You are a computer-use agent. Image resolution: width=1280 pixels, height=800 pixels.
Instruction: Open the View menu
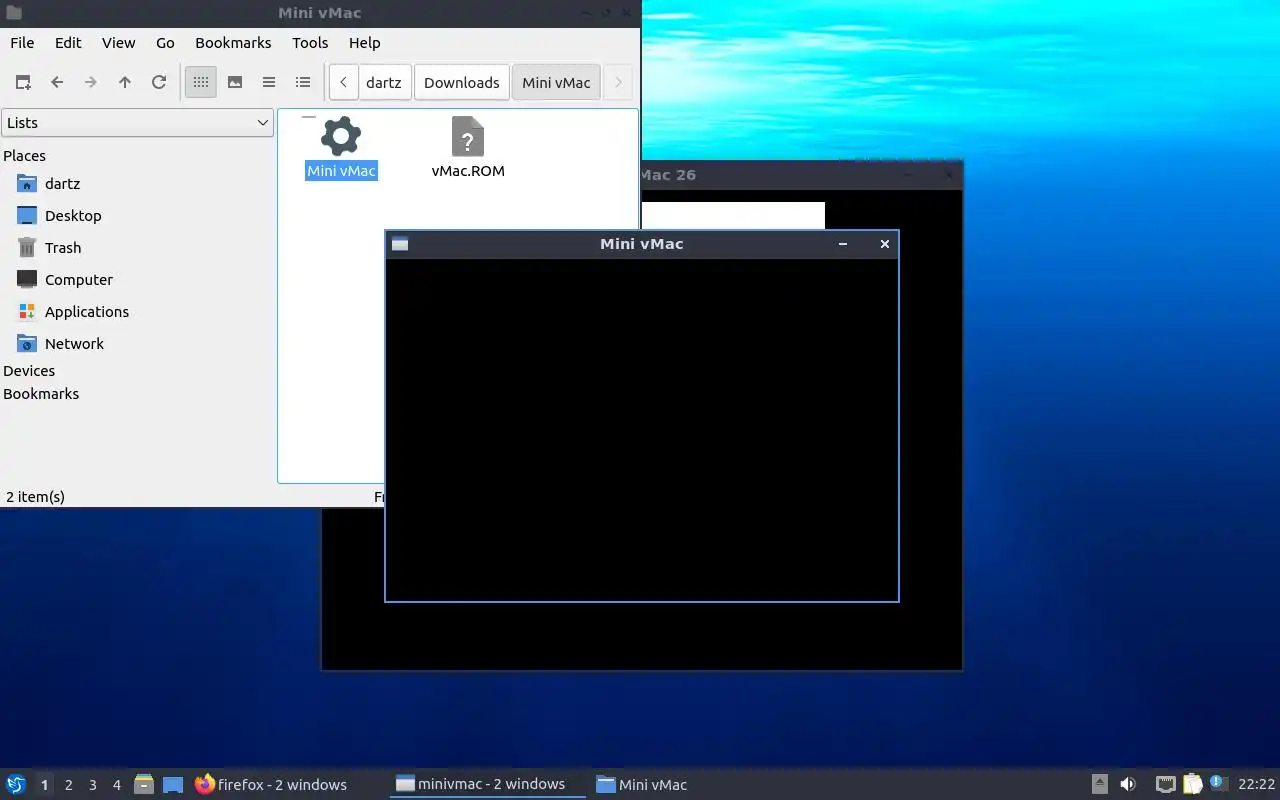[118, 42]
